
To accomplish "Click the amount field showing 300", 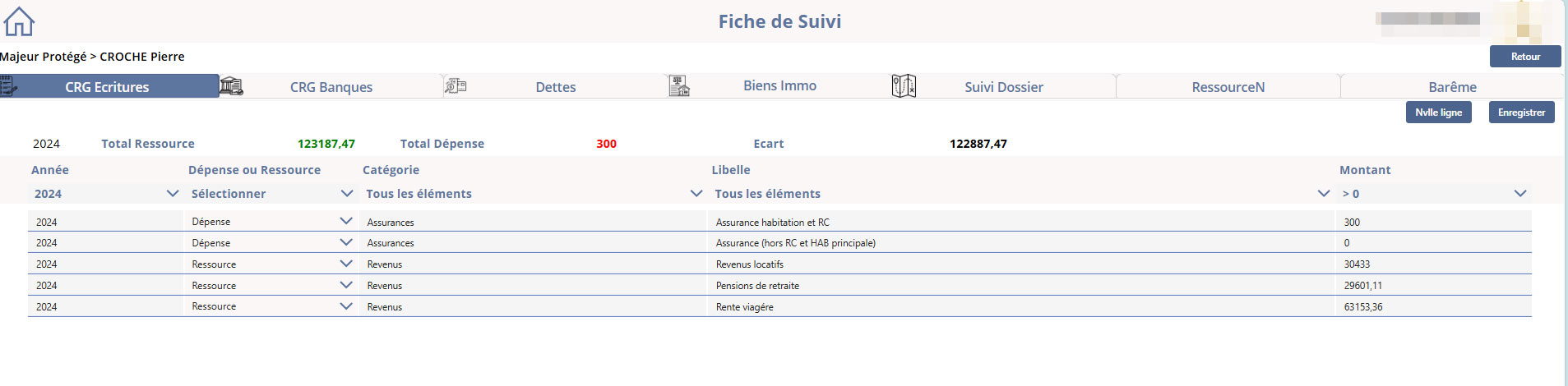I will click(x=1433, y=222).
